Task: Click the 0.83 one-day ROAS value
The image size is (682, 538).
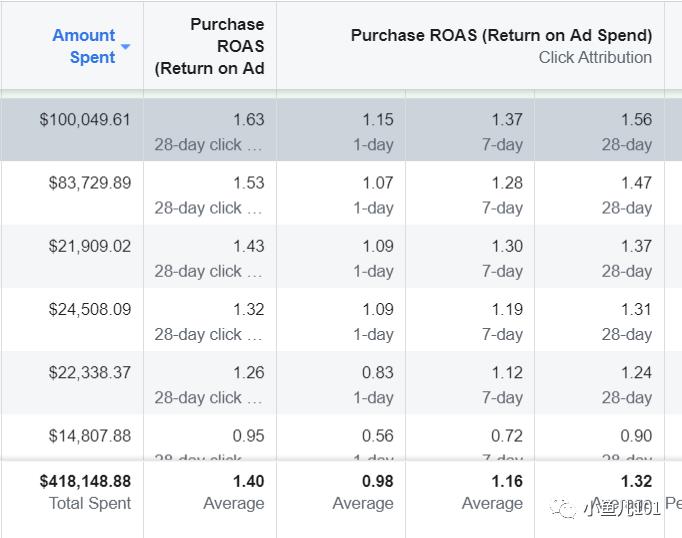Action: pos(378,372)
